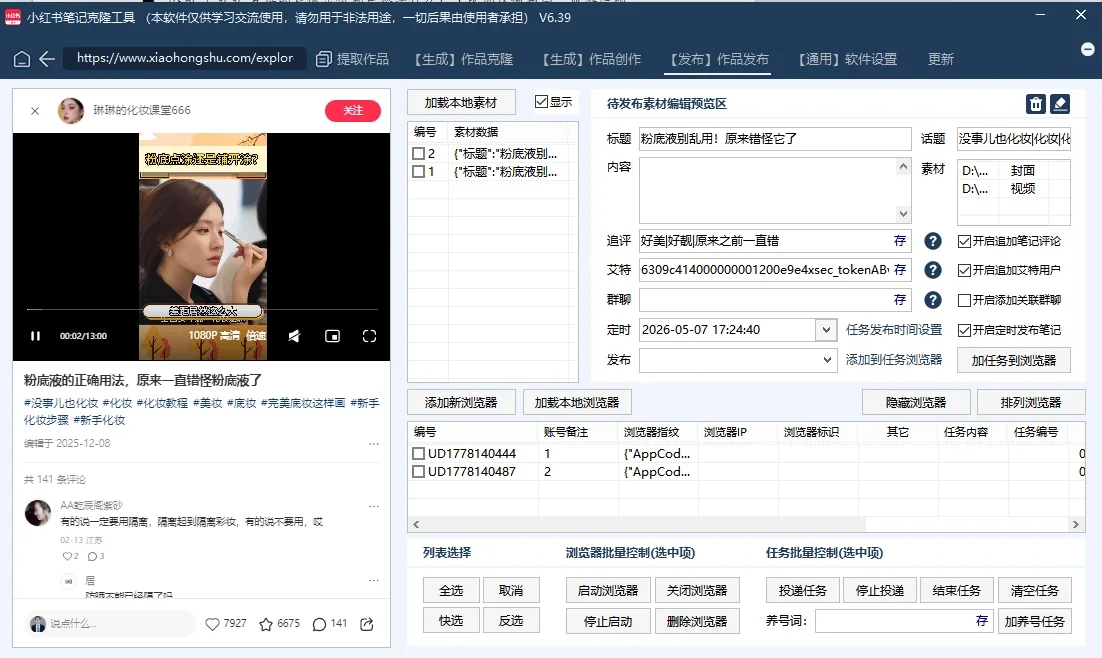Like the AA乾辰阁紫砂 comment
The height and width of the screenshot is (658, 1102).
pos(67,556)
